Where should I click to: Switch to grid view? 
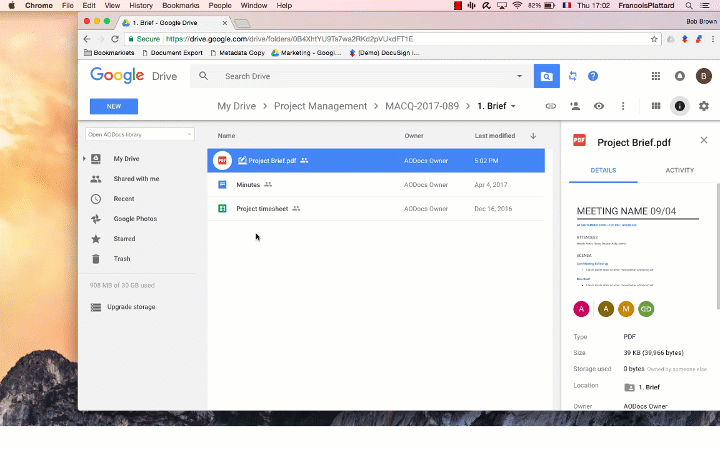coord(656,106)
